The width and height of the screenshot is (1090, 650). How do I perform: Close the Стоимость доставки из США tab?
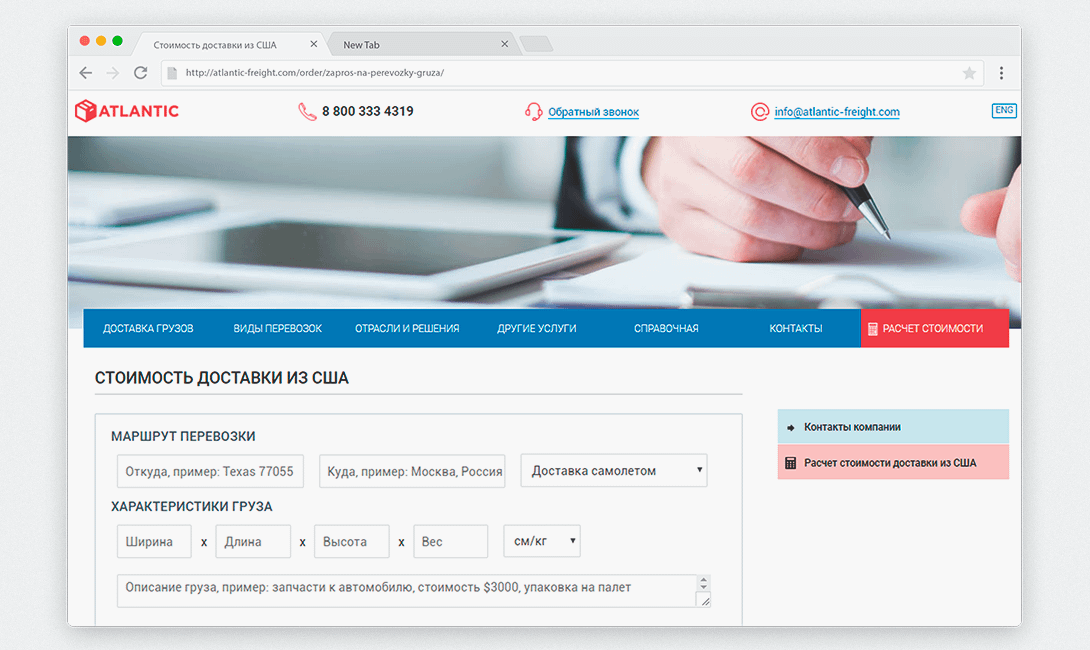coord(314,44)
